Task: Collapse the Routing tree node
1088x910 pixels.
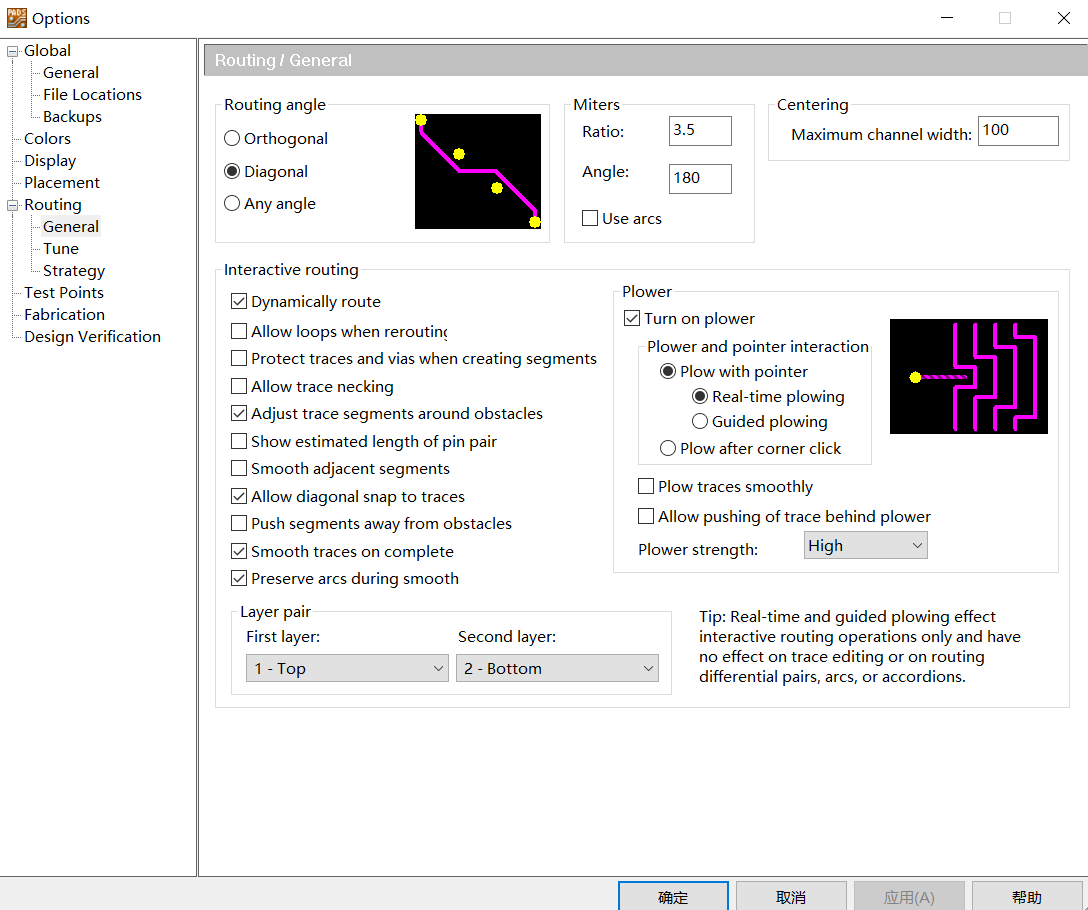Action: (x=12, y=205)
